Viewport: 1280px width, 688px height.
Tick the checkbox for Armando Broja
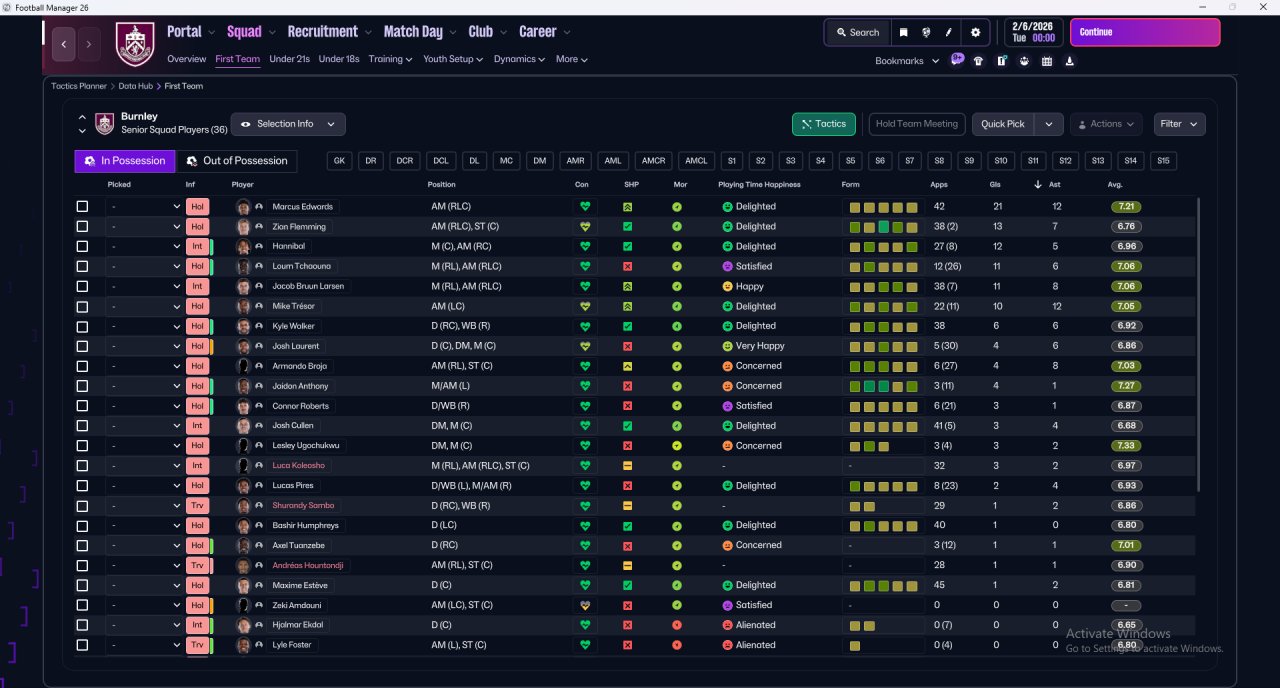tap(82, 366)
